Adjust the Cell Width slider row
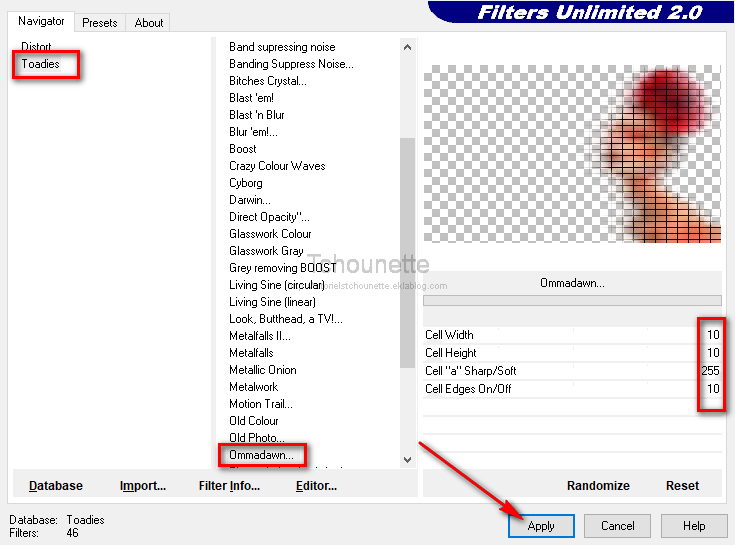Image resolution: width=735 pixels, height=545 pixels. point(571,335)
